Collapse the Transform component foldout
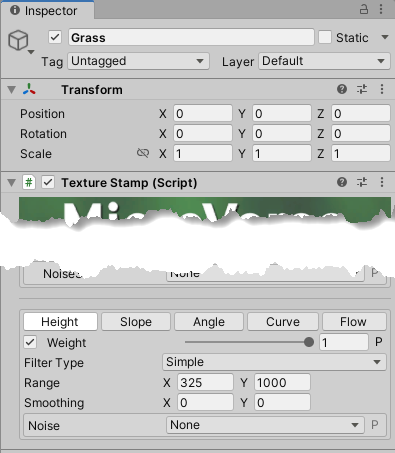 pos(12,90)
